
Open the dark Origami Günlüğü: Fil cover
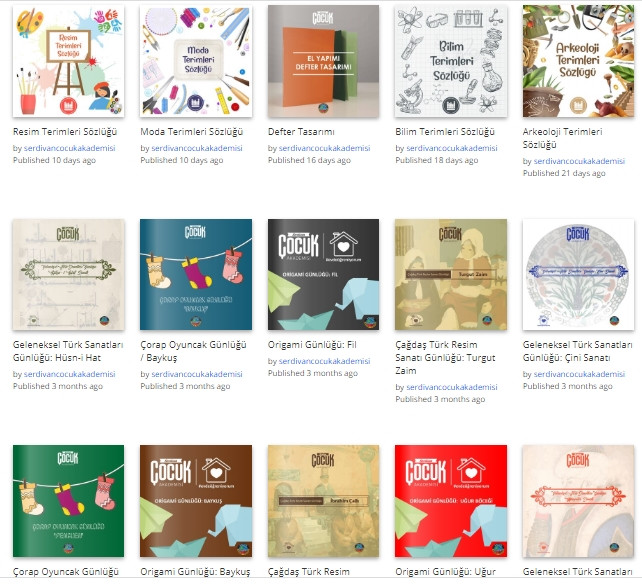323,274
